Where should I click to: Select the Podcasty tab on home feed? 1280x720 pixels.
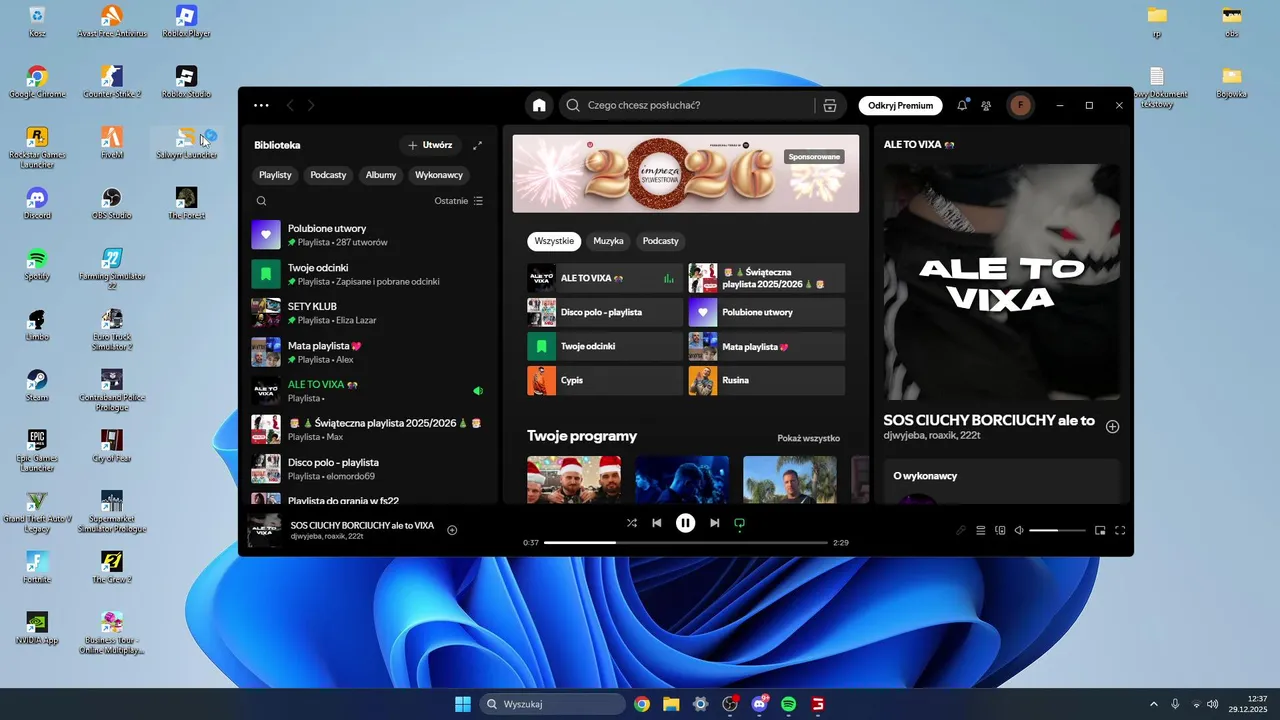coord(660,241)
